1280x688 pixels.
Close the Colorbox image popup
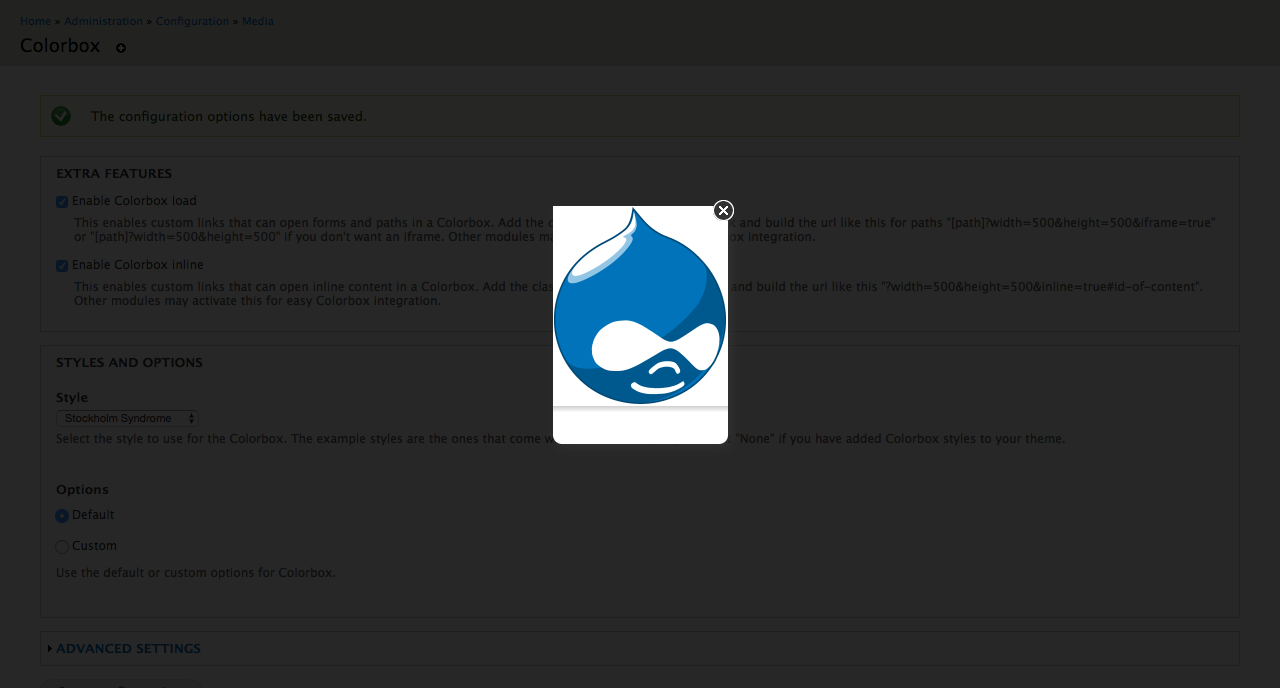click(x=723, y=210)
